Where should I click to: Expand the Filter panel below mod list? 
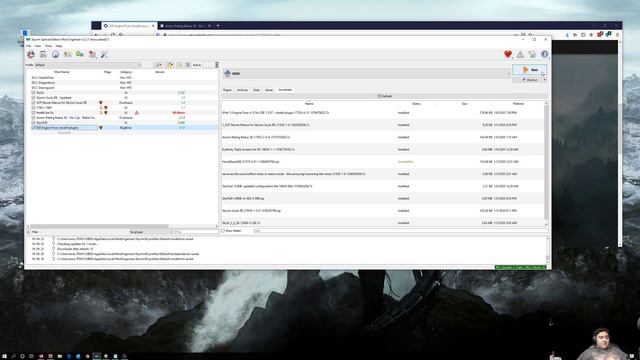[x=29, y=232]
